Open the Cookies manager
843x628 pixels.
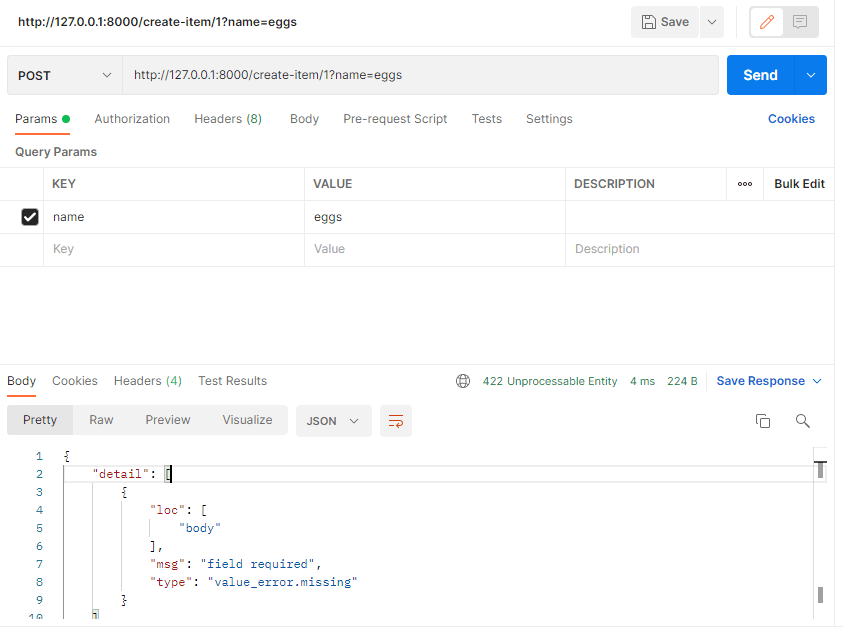[x=791, y=118]
